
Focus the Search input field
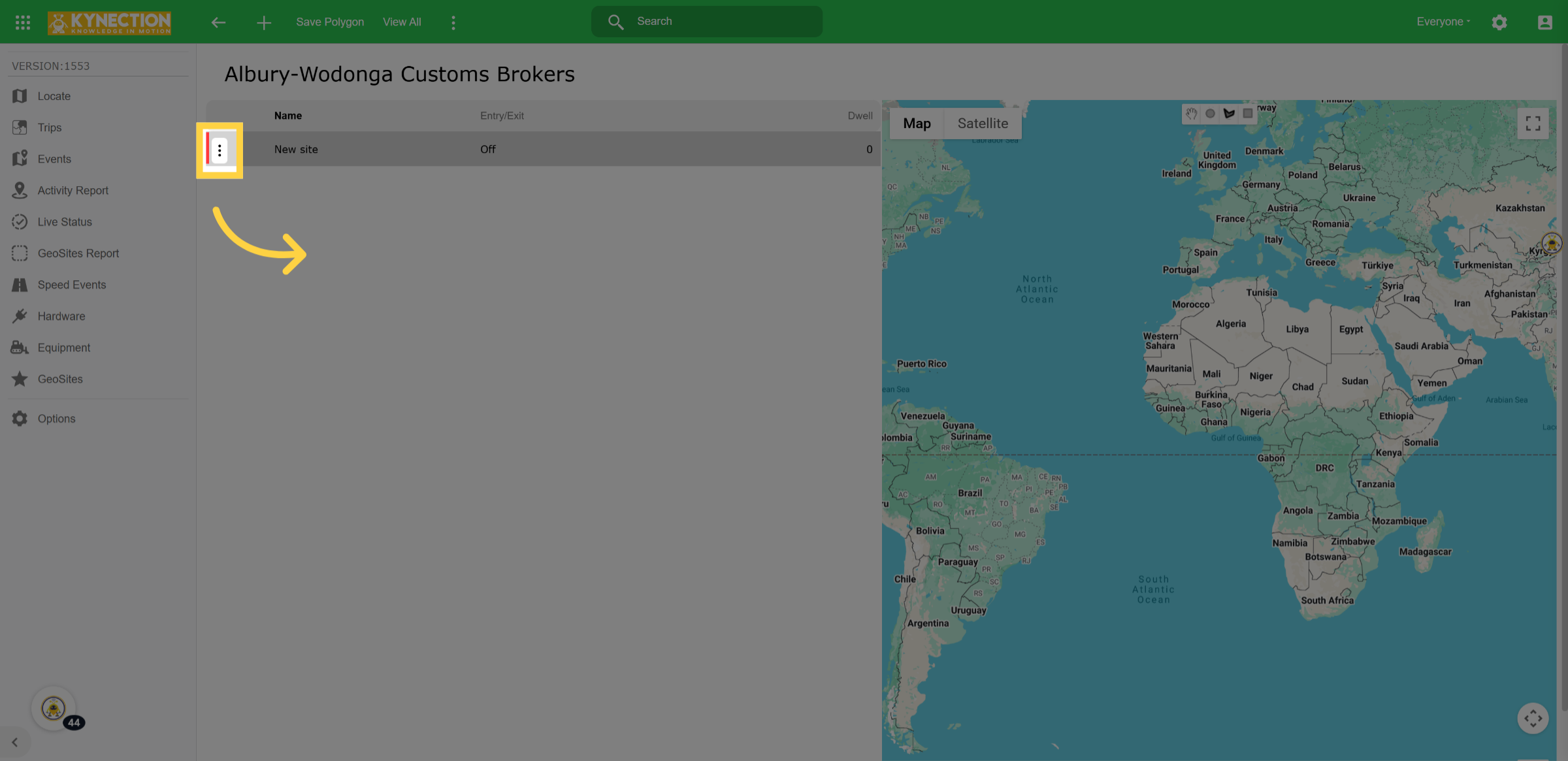[x=707, y=22]
